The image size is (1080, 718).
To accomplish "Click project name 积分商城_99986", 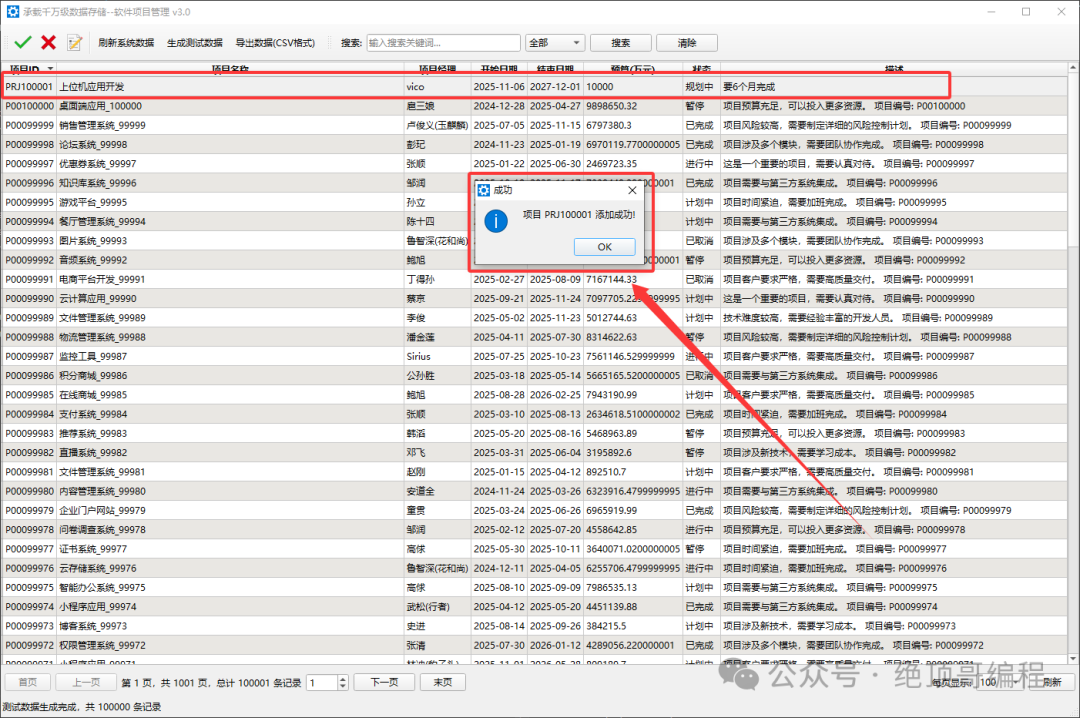I will tap(93, 376).
